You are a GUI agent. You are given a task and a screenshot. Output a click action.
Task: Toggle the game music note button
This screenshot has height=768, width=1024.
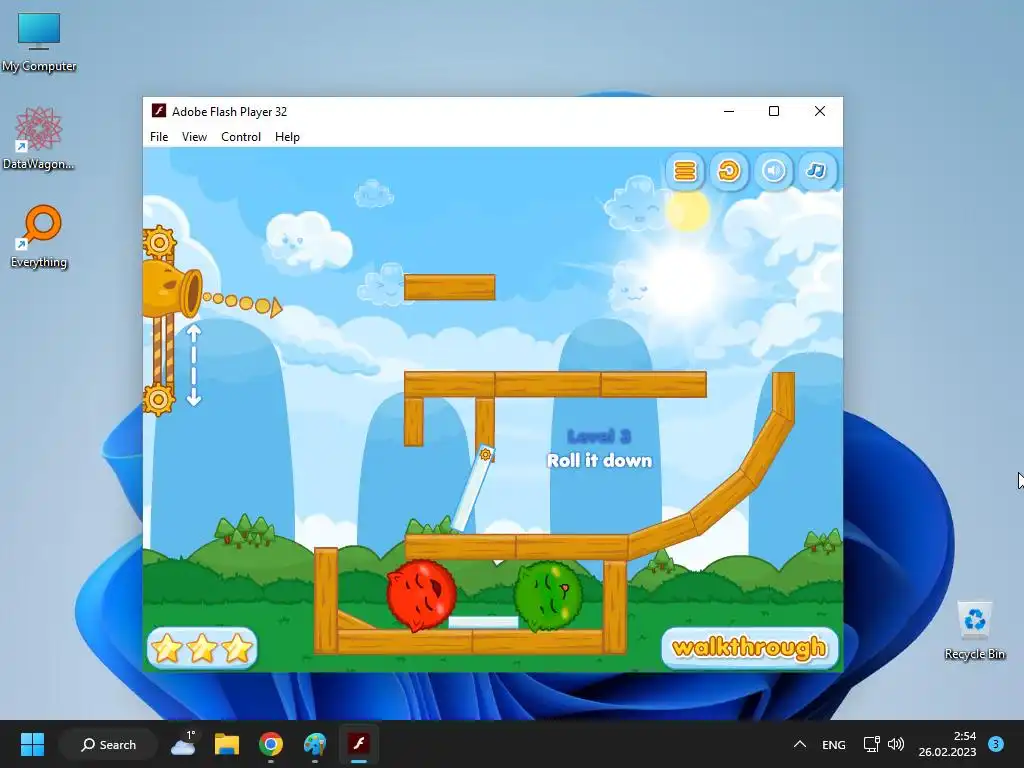(817, 171)
